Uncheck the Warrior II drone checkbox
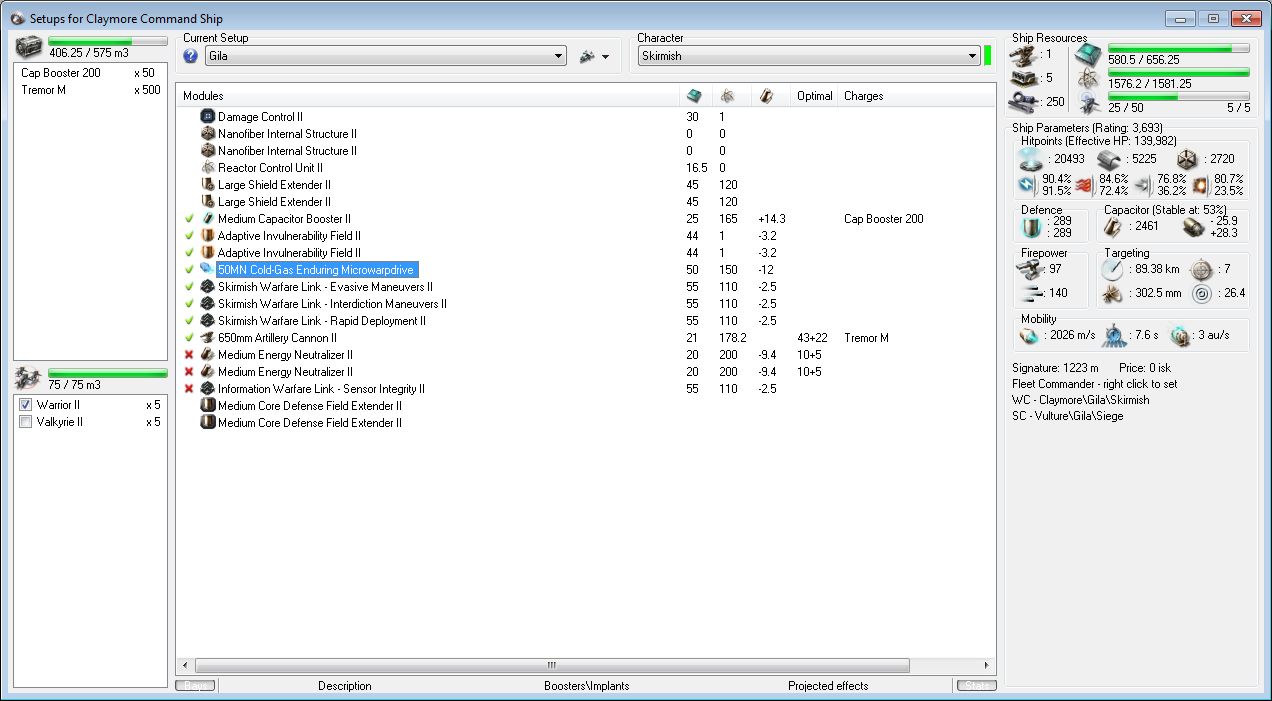 pyautogui.click(x=26, y=405)
